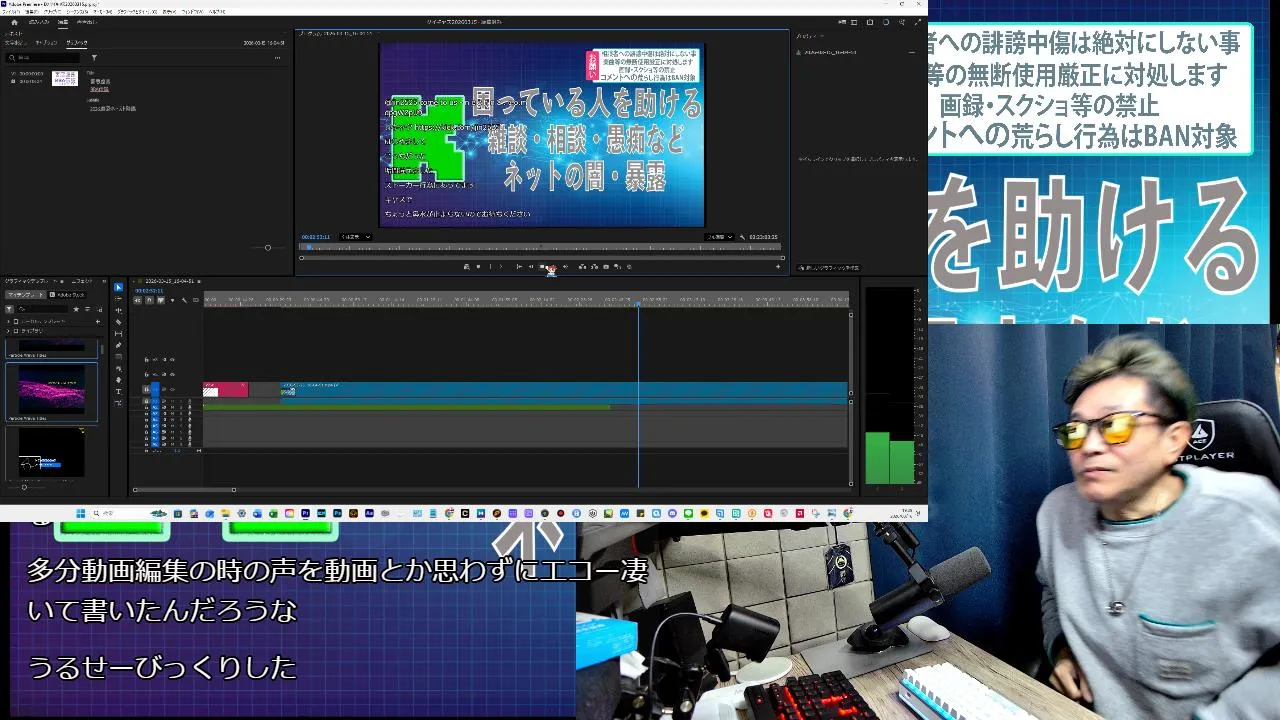Select the Ripple Edit tool
The width and height of the screenshot is (1280, 720).
pyautogui.click(x=118, y=310)
